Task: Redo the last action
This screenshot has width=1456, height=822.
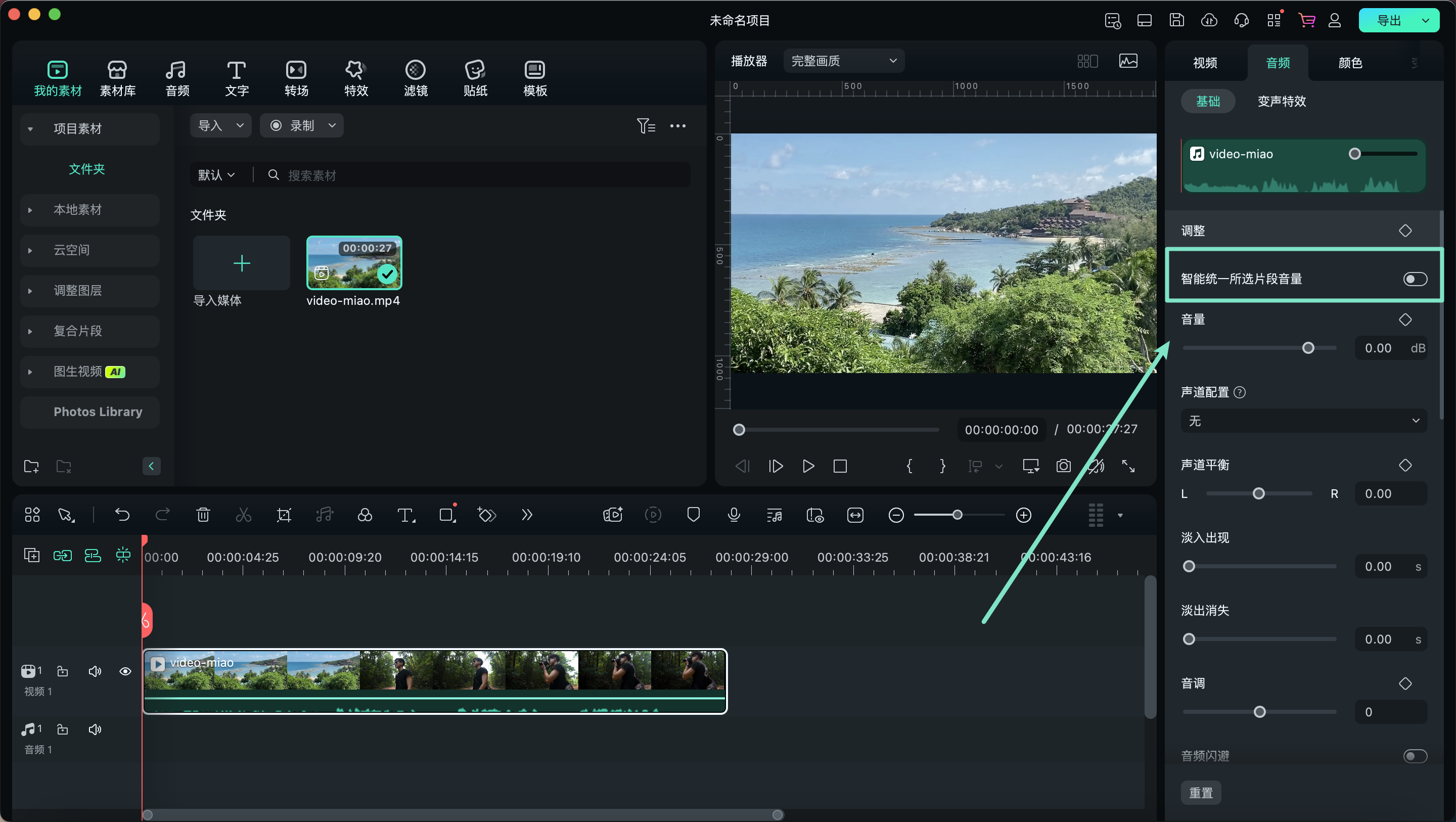Action: 163,515
